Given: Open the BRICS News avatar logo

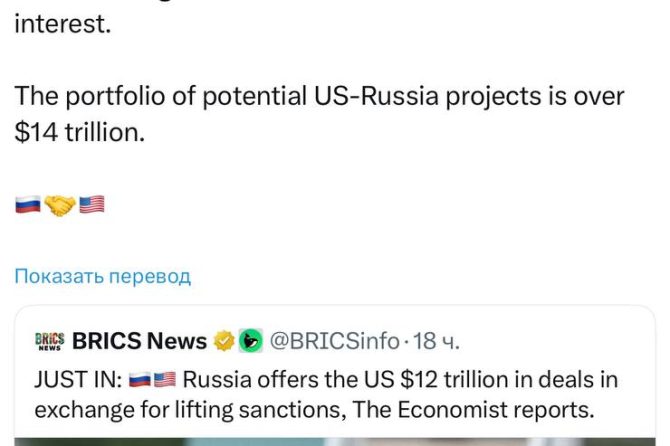Looking at the screenshot, I should (49, 341).
